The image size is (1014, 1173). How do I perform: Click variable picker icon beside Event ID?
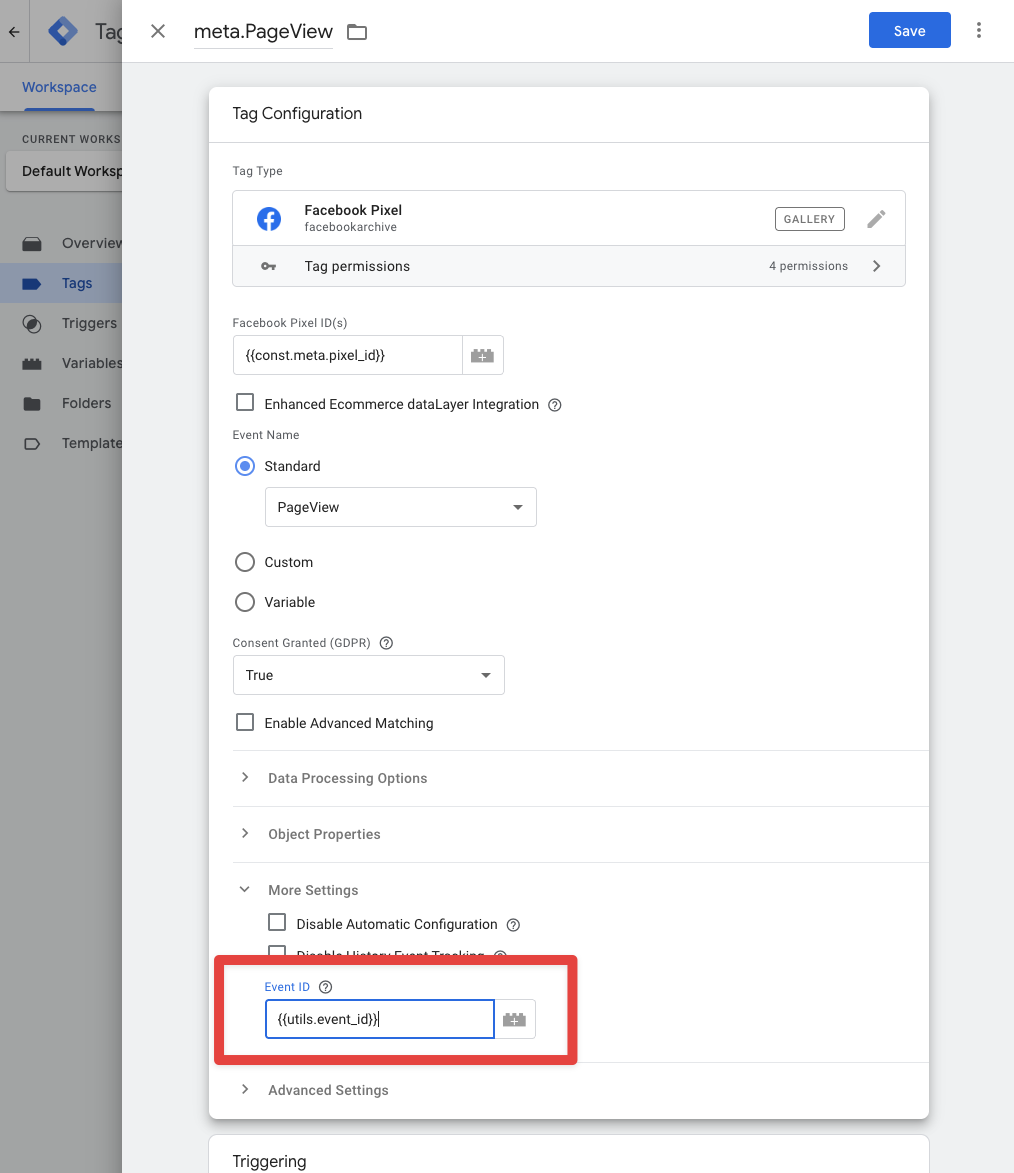pos(515,1019)
